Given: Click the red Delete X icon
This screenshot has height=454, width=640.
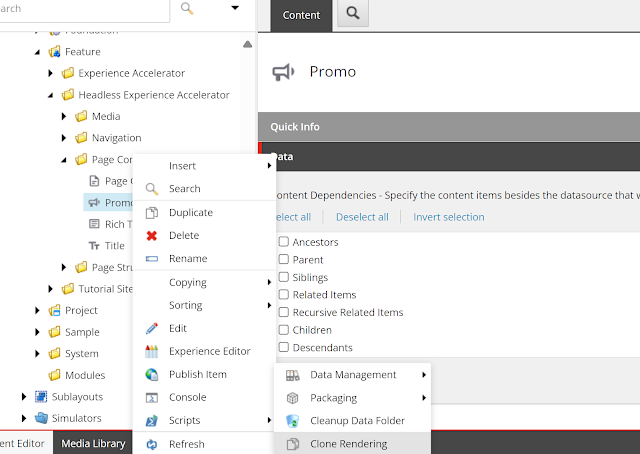Looking at the screenshot, I should pos(152,236).
